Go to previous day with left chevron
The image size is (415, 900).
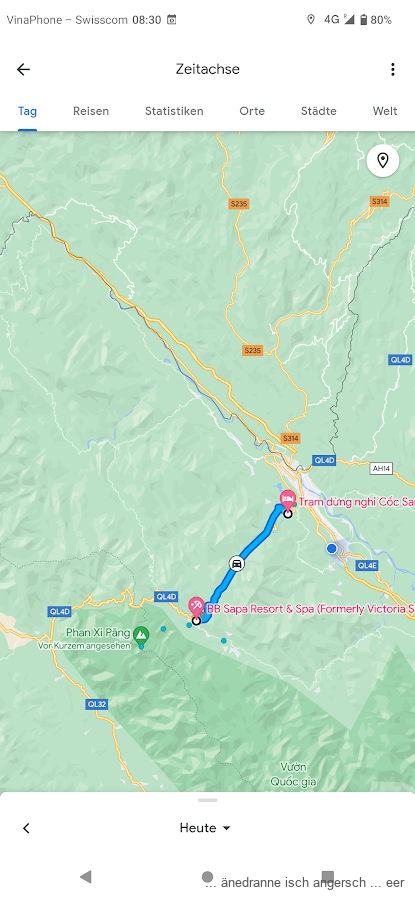click(x=26, y=828)
